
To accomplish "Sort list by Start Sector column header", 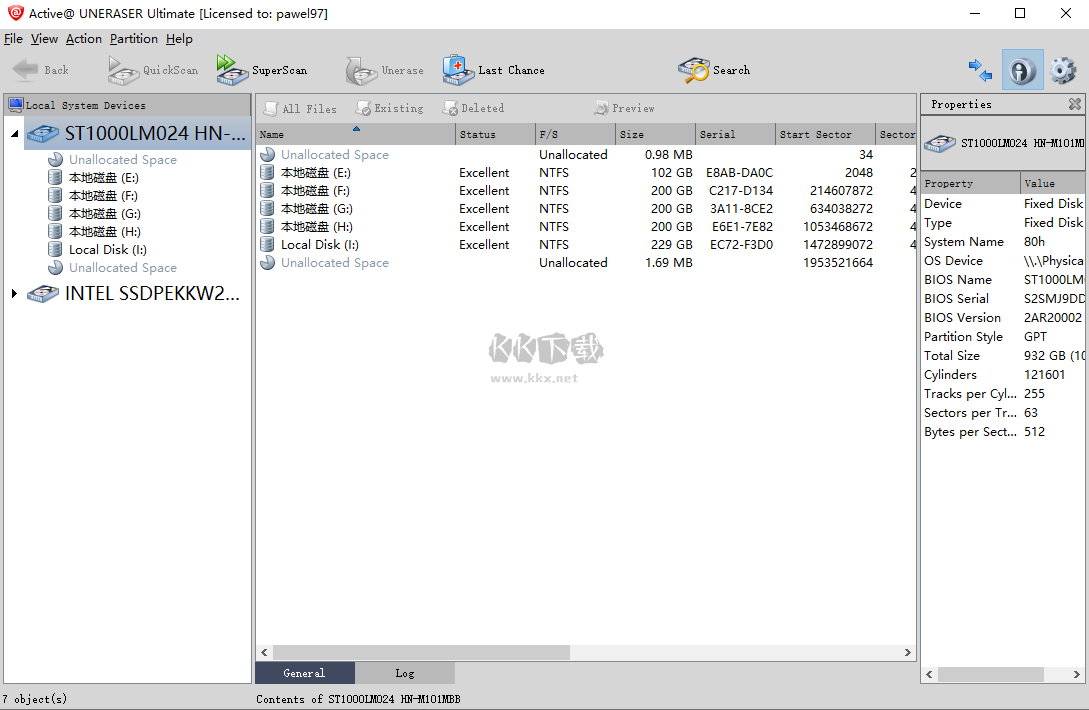I will point(825,134).
